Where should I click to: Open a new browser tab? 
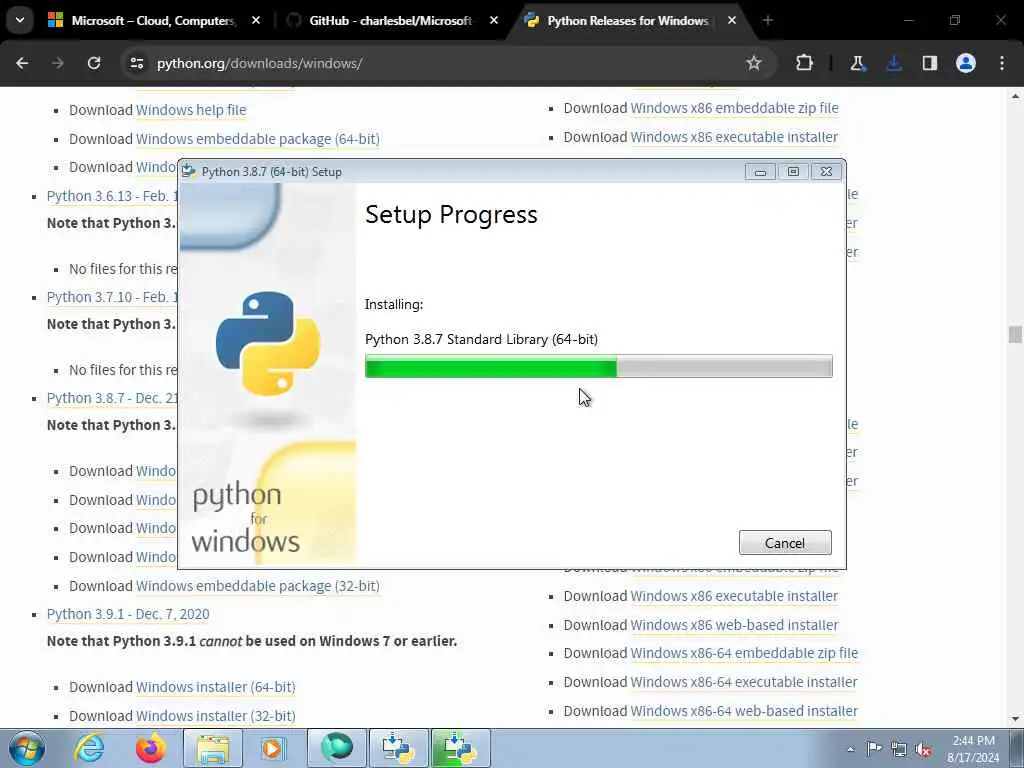pyautogui.click(x=768, y=21)
